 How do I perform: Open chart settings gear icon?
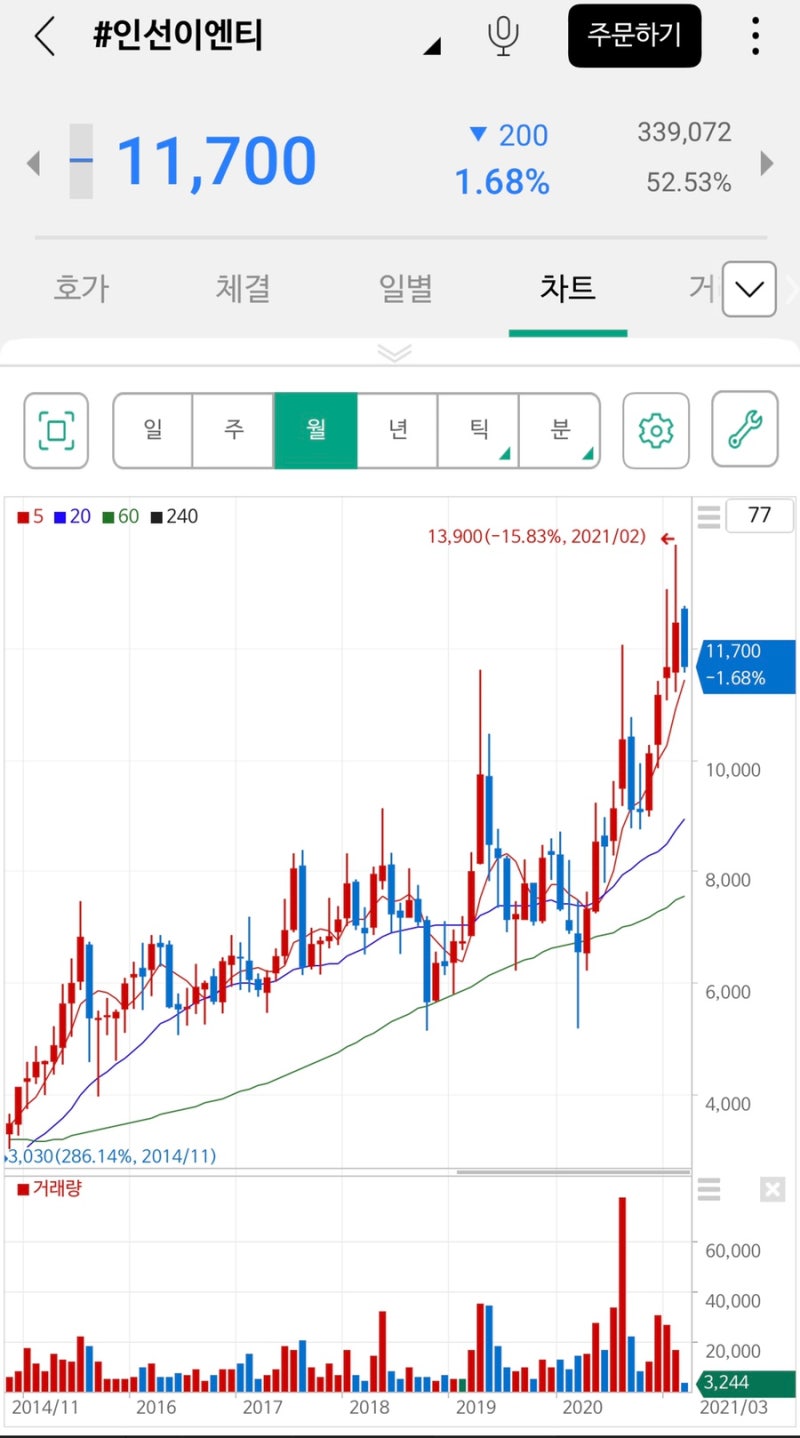coord(656,430)
